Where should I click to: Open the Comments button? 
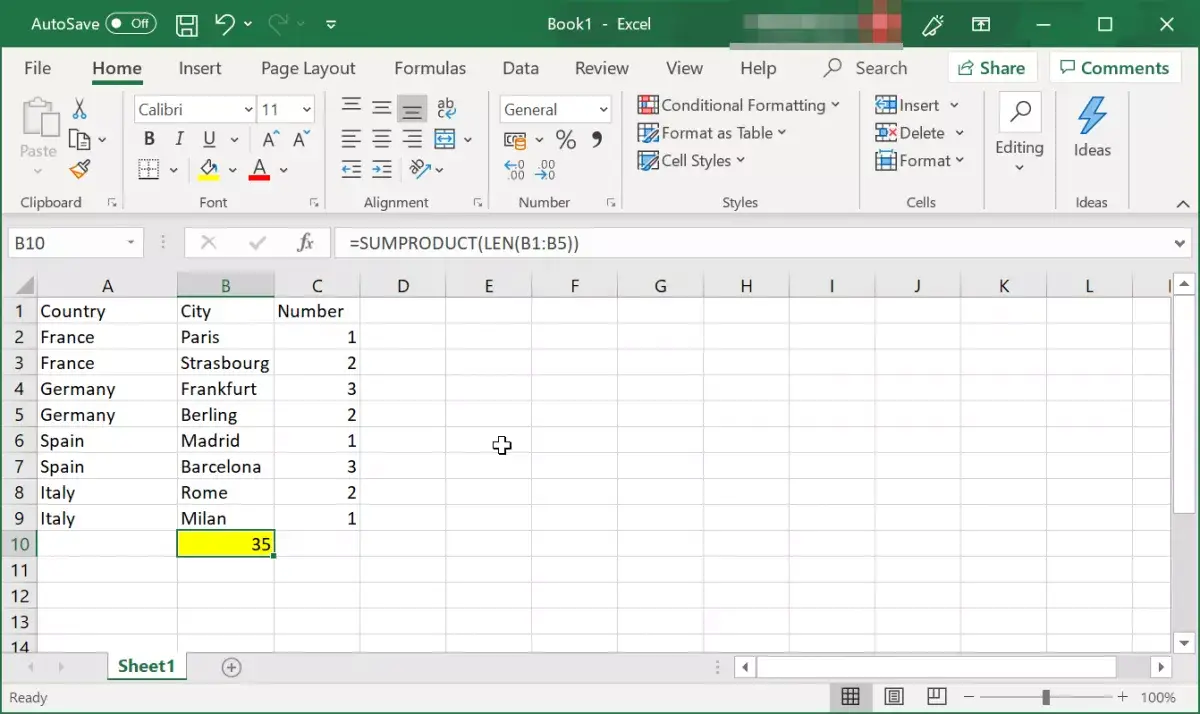[x=1113, y=68]
